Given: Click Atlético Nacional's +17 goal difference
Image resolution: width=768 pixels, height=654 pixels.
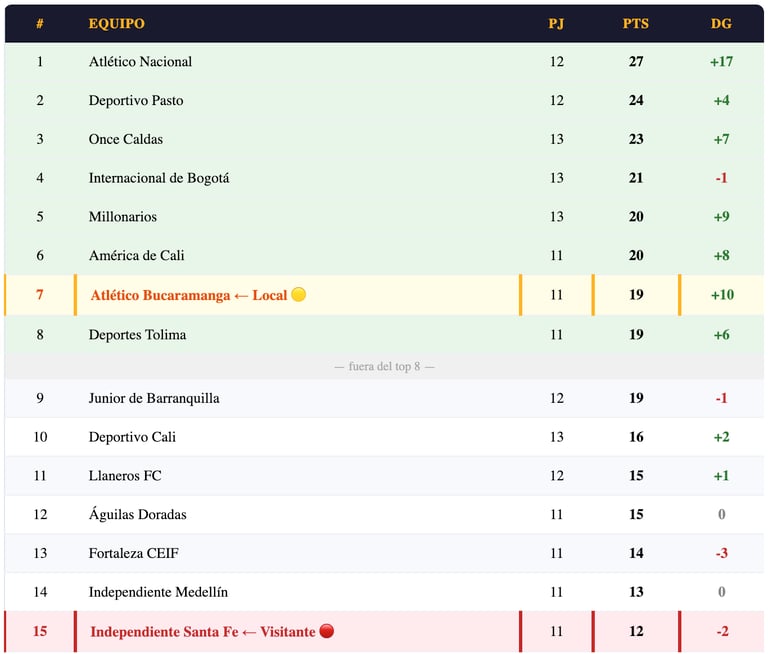Looking at the screenshot, I should tap(721, 62).
